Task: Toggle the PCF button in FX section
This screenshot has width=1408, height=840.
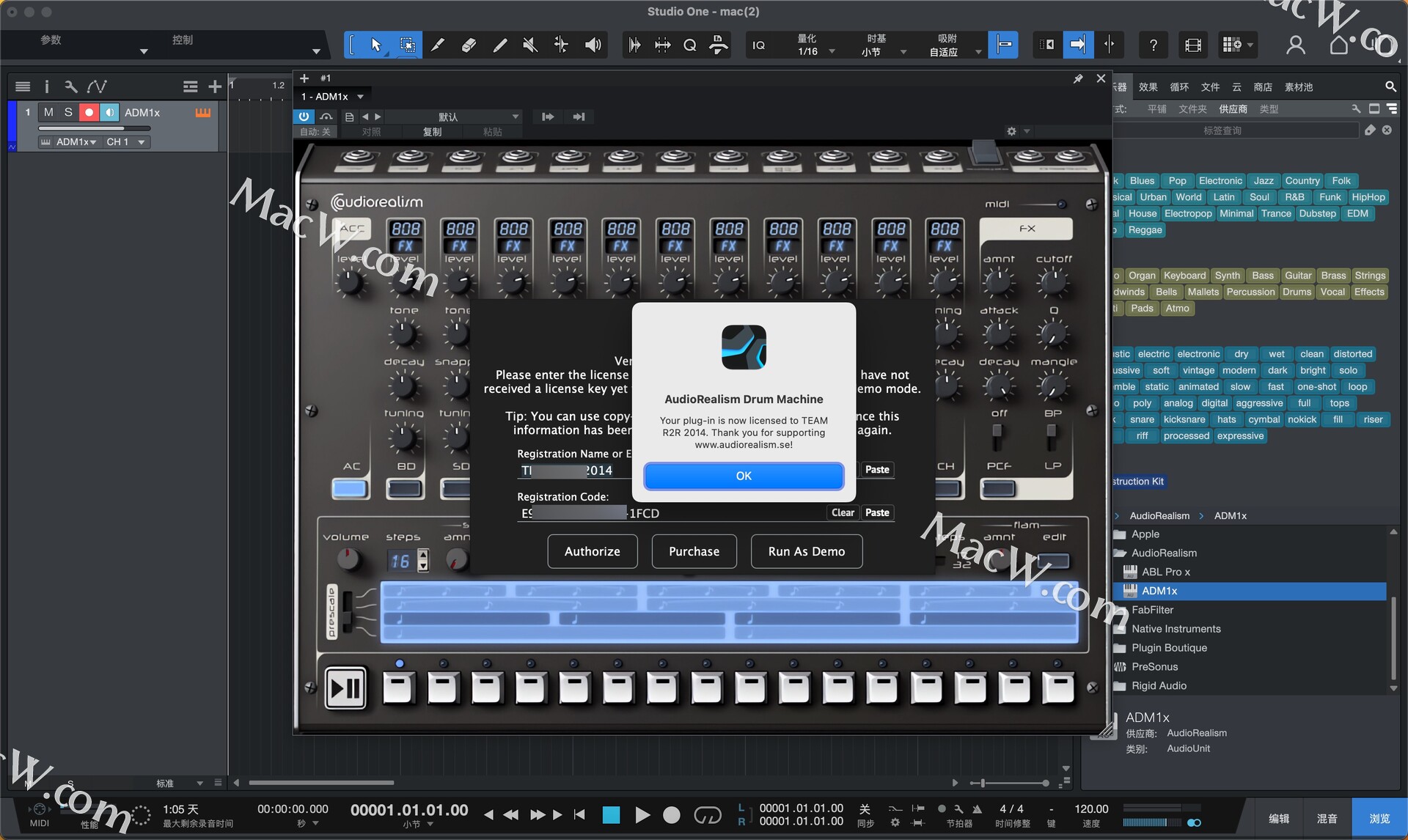Action: pos(999,488)
